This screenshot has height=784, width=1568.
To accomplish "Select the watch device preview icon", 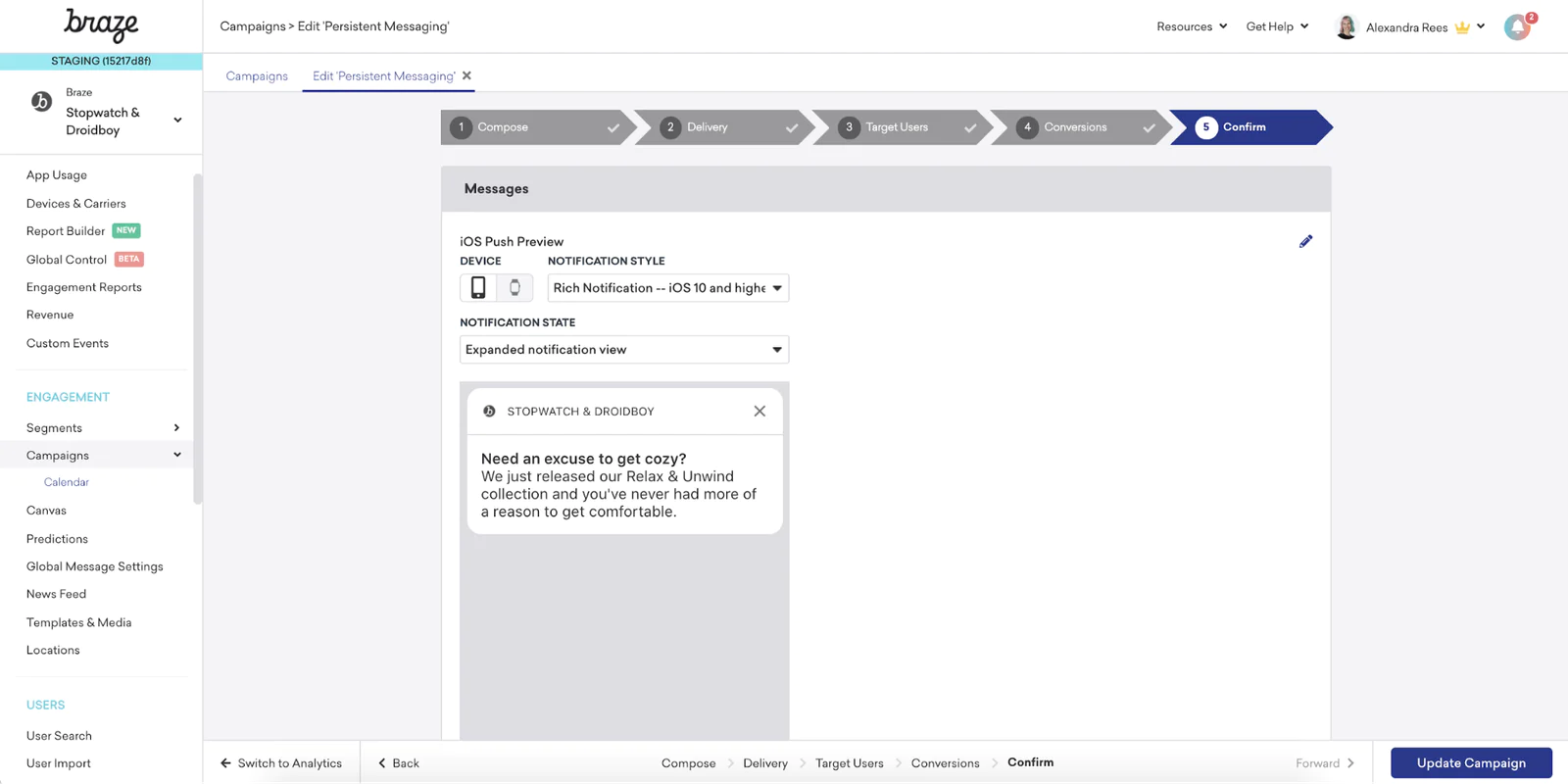I will coord(514,287).
